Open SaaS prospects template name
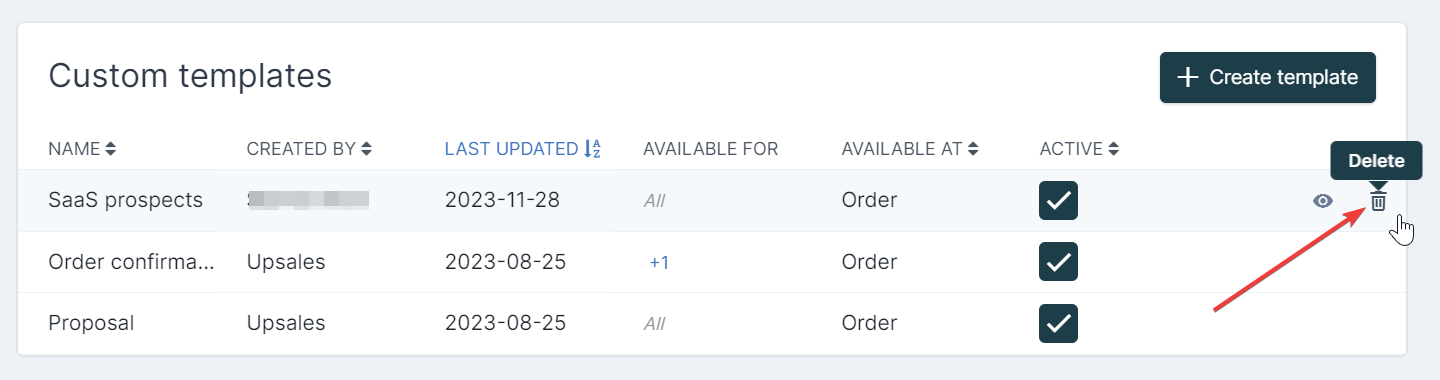1440x380 pixels. (x=126, y=200)
